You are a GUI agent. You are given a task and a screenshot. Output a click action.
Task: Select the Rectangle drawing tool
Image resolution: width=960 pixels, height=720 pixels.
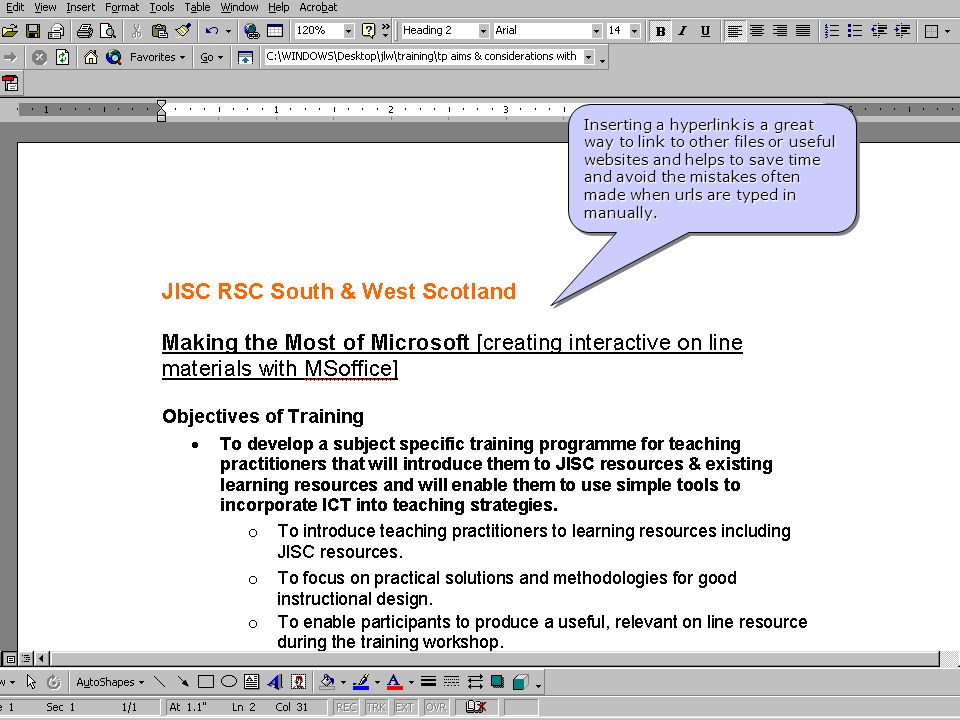pos(206,681)
